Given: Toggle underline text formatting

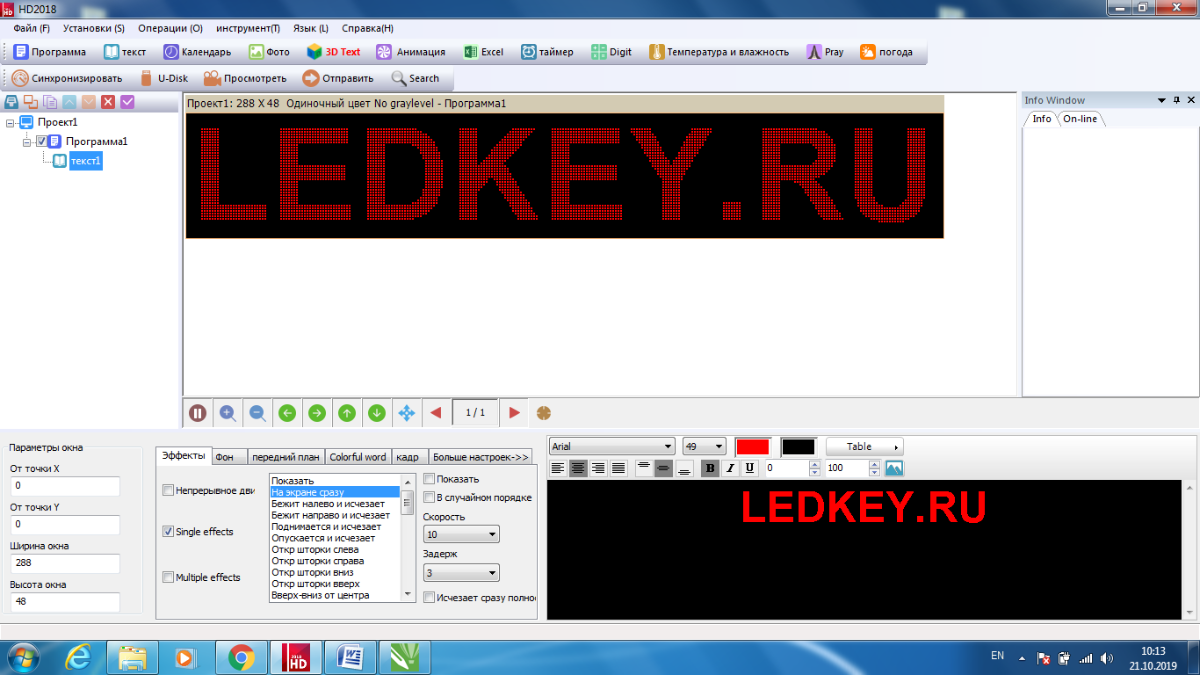Looking at the screenshot, I should 749,468.
